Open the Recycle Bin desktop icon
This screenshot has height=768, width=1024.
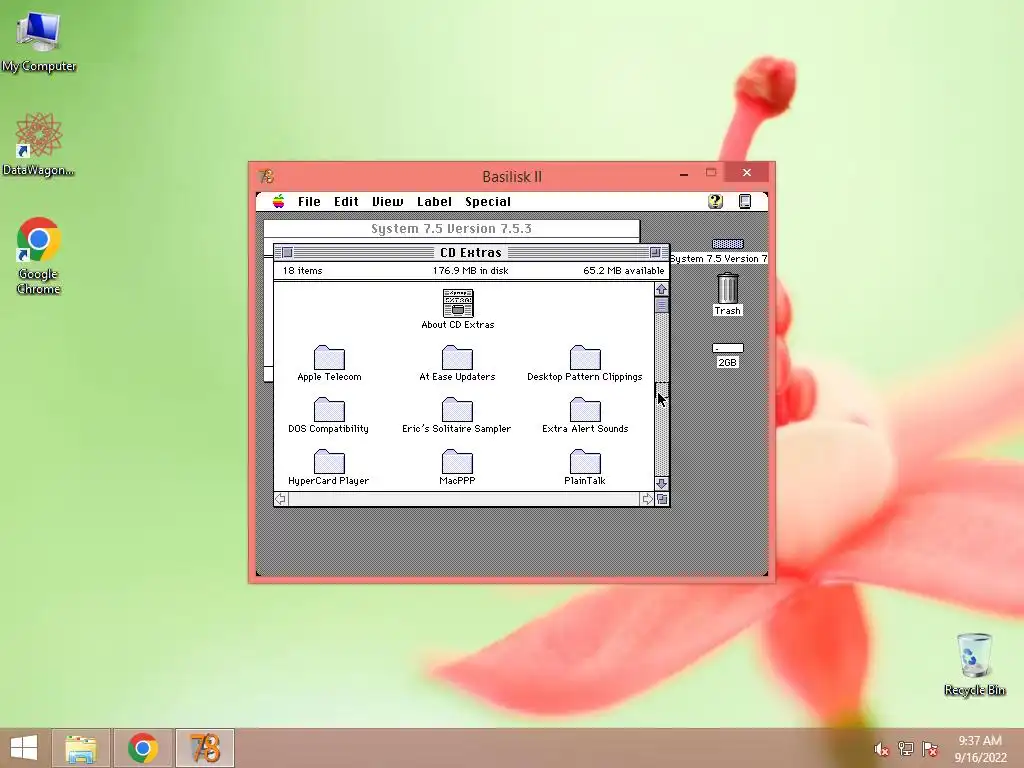click(x=974, y=664)
